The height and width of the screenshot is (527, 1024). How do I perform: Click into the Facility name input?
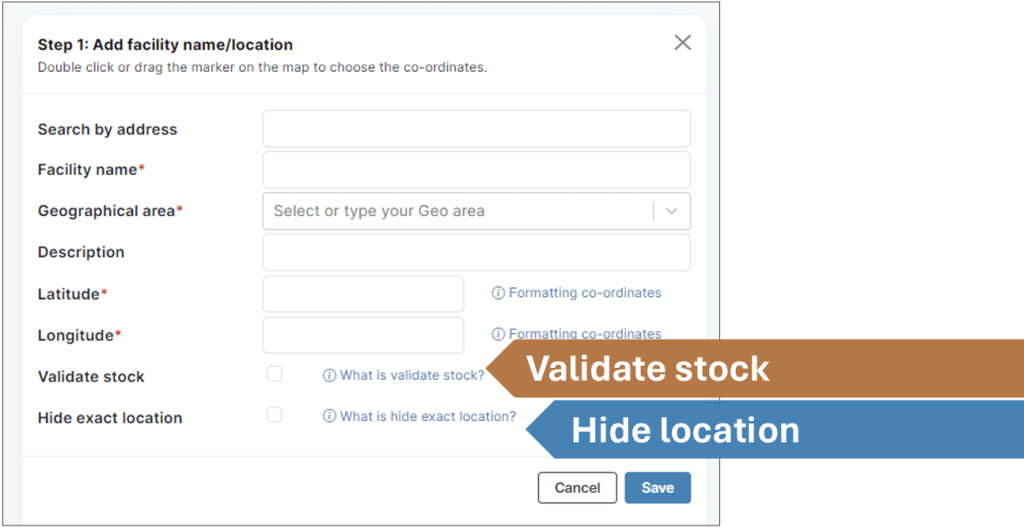[476, 170]
